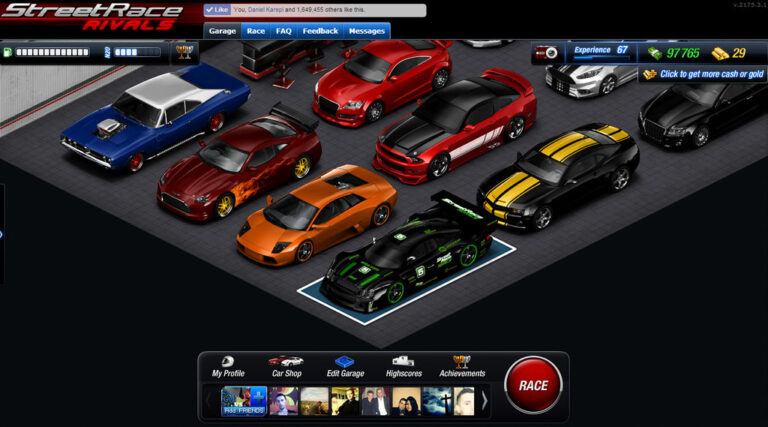Select the friend thumbnail with cross silhouette
The width and height of the screenshot is (768, 427).
436,401
